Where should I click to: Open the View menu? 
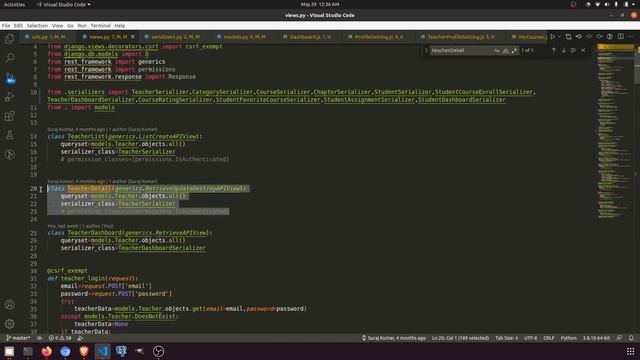coord(57,25)
